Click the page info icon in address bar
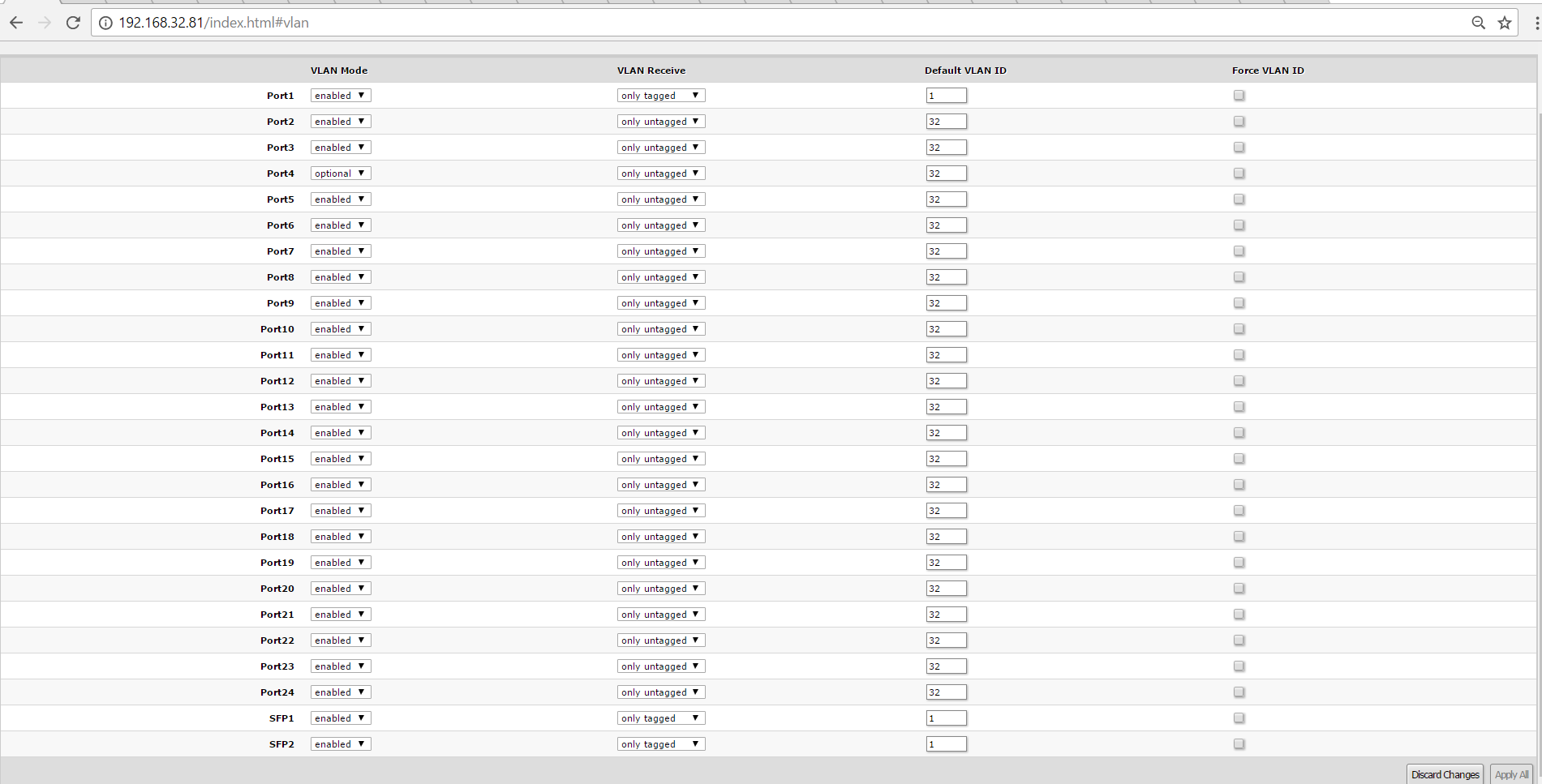The height and width of the screenshot is (784, 1542). pos(105,23)
